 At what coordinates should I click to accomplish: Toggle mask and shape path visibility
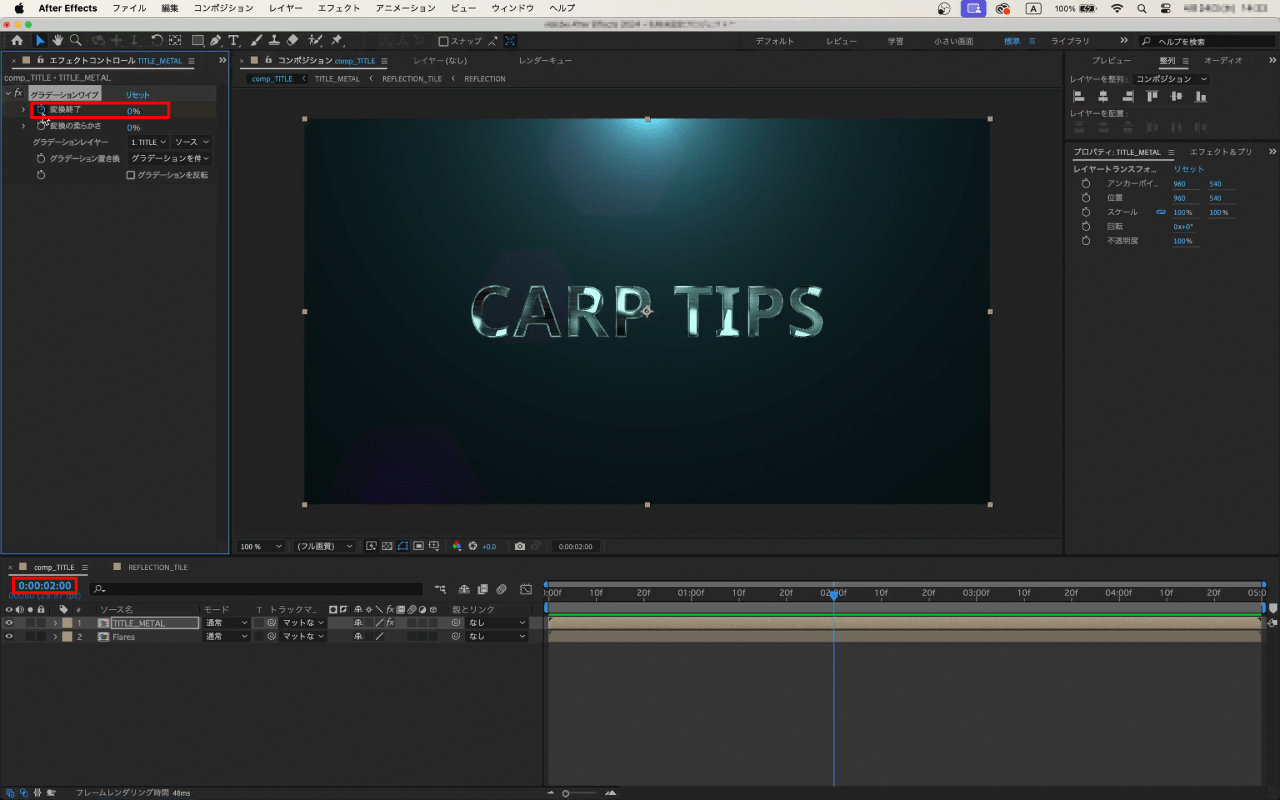(403, 546)
